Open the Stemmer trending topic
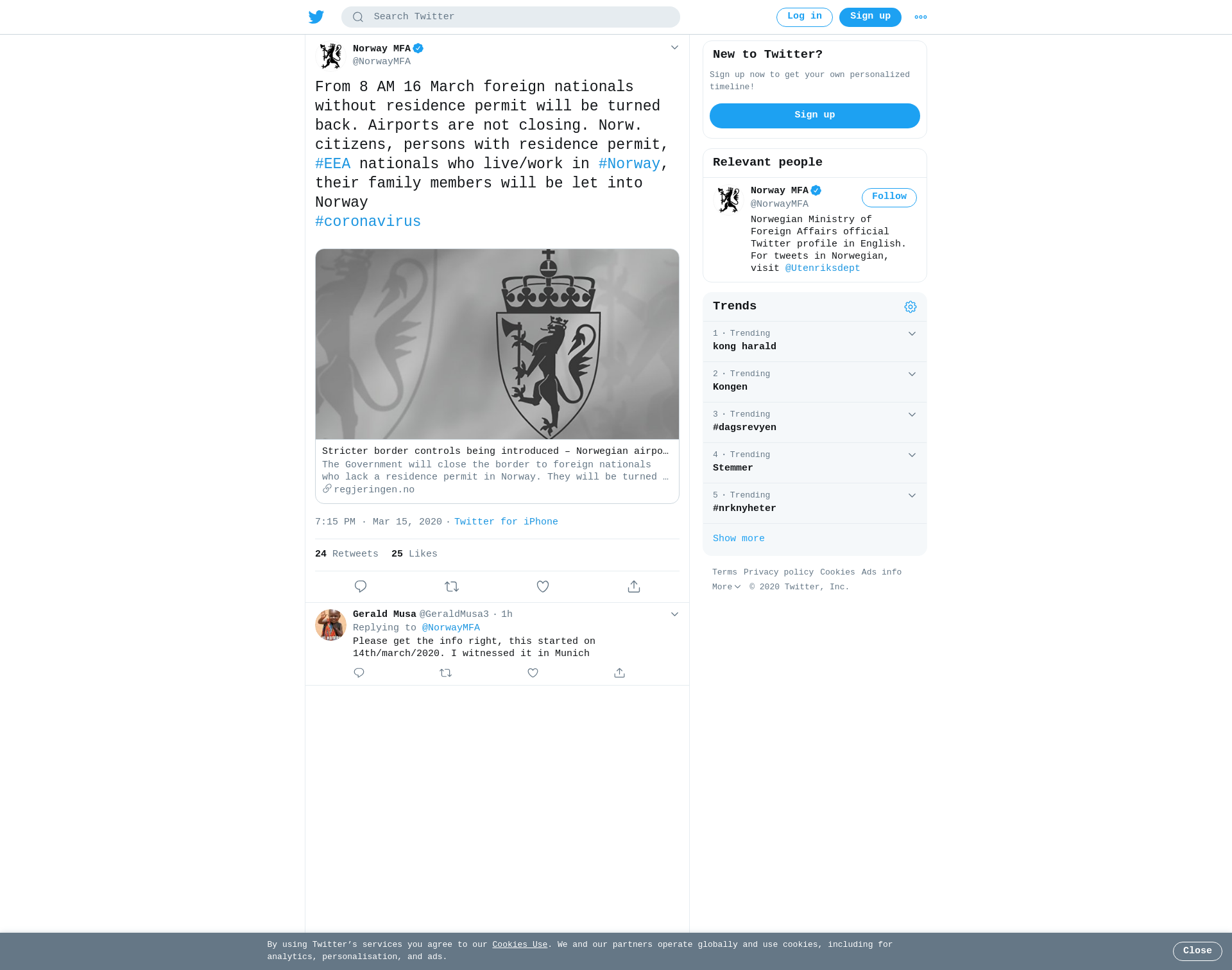Image resolution: width=1232 pixels, height=970 pixels. (733, 468)
